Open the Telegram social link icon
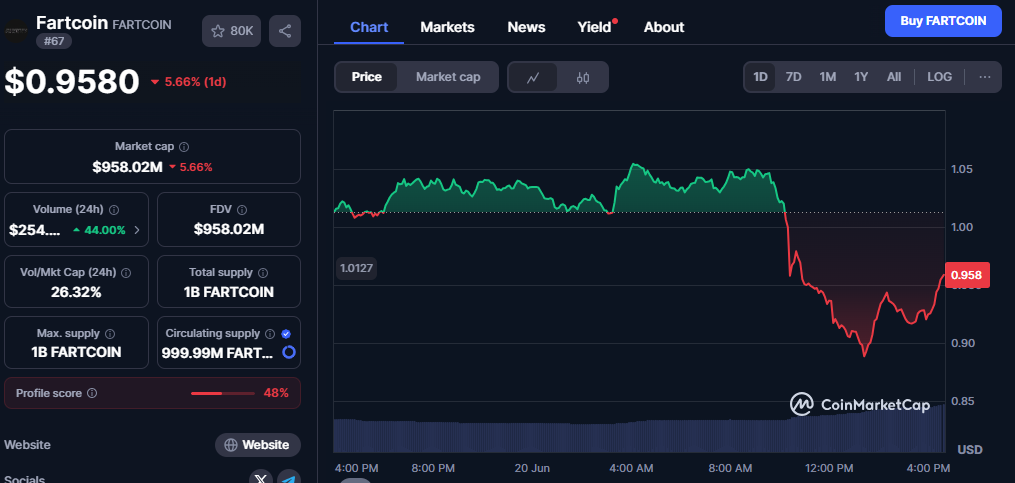 pyautogui.click(x=289, y=478)
